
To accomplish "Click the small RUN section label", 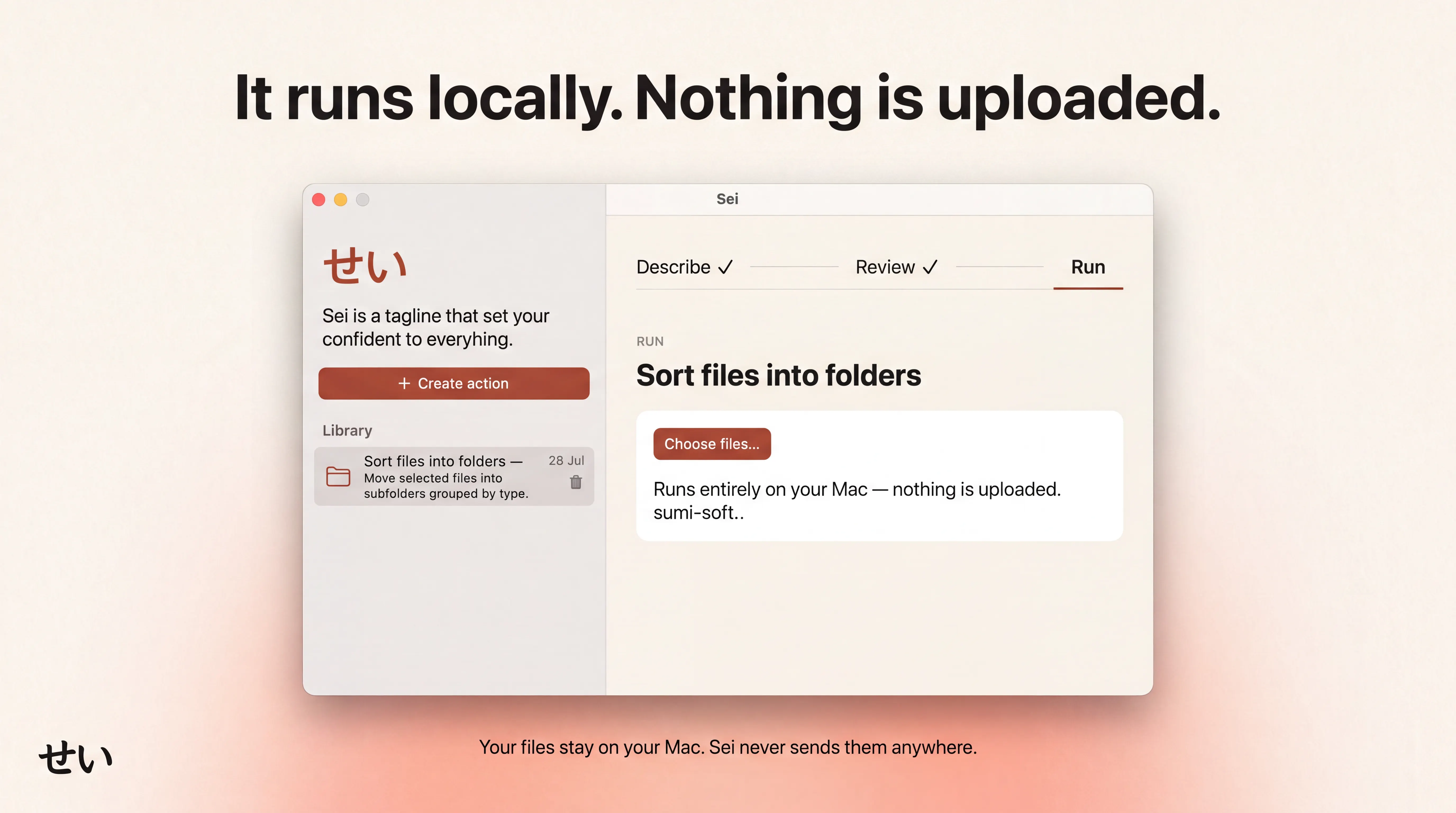I will [650, 341].
